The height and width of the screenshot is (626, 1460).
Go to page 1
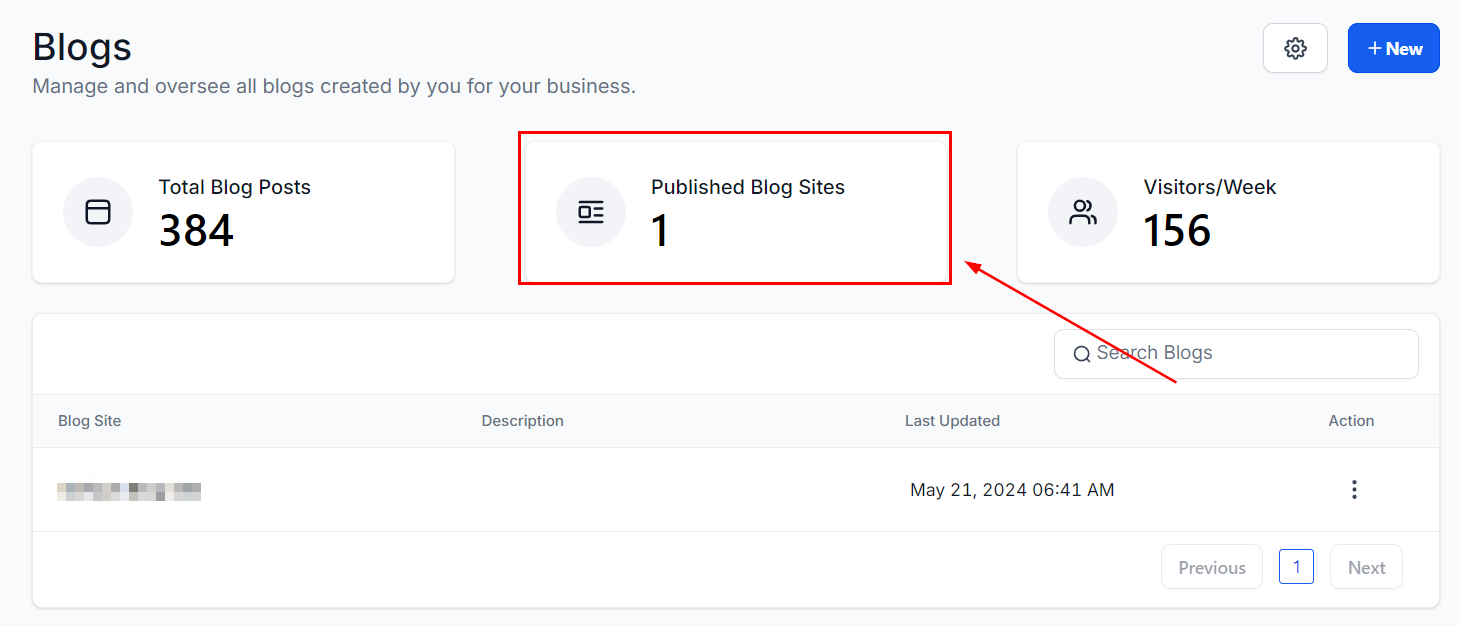pyautogui.click(x=1296, y=567)
